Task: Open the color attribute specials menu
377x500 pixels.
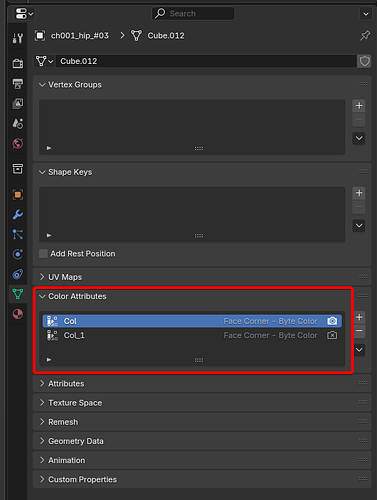Action: [359, 350]
